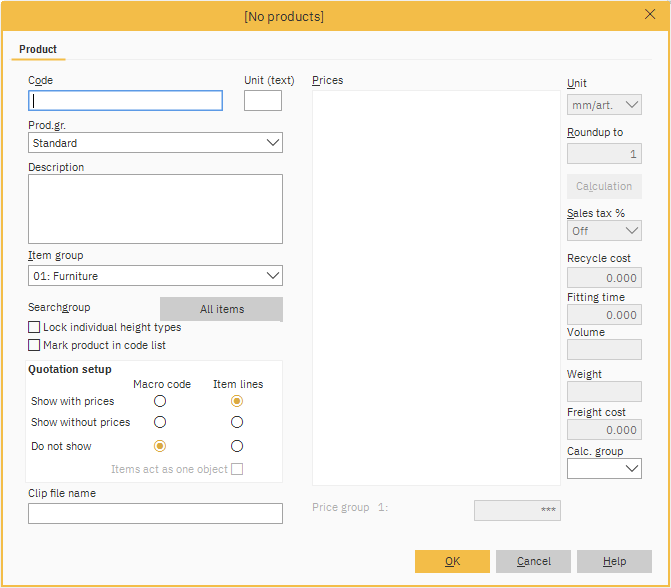The height and width of the screenshot is (588, 671).
Task: Click inside the Description text area
Action: (155, 209)
